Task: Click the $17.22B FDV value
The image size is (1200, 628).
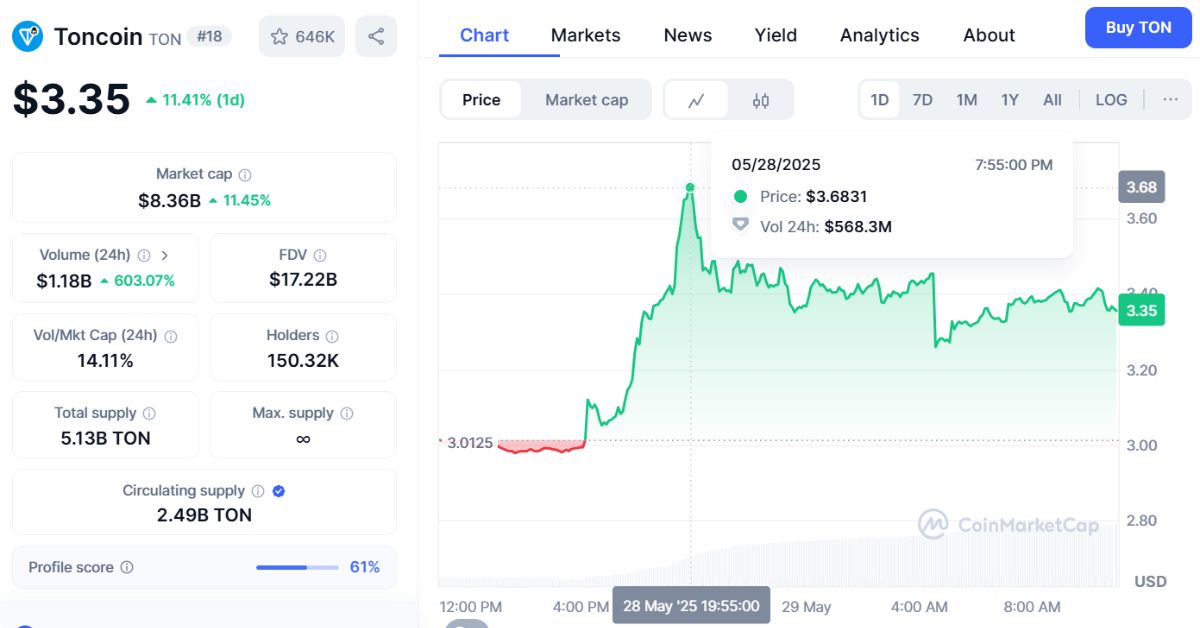Action: point(303,280)
